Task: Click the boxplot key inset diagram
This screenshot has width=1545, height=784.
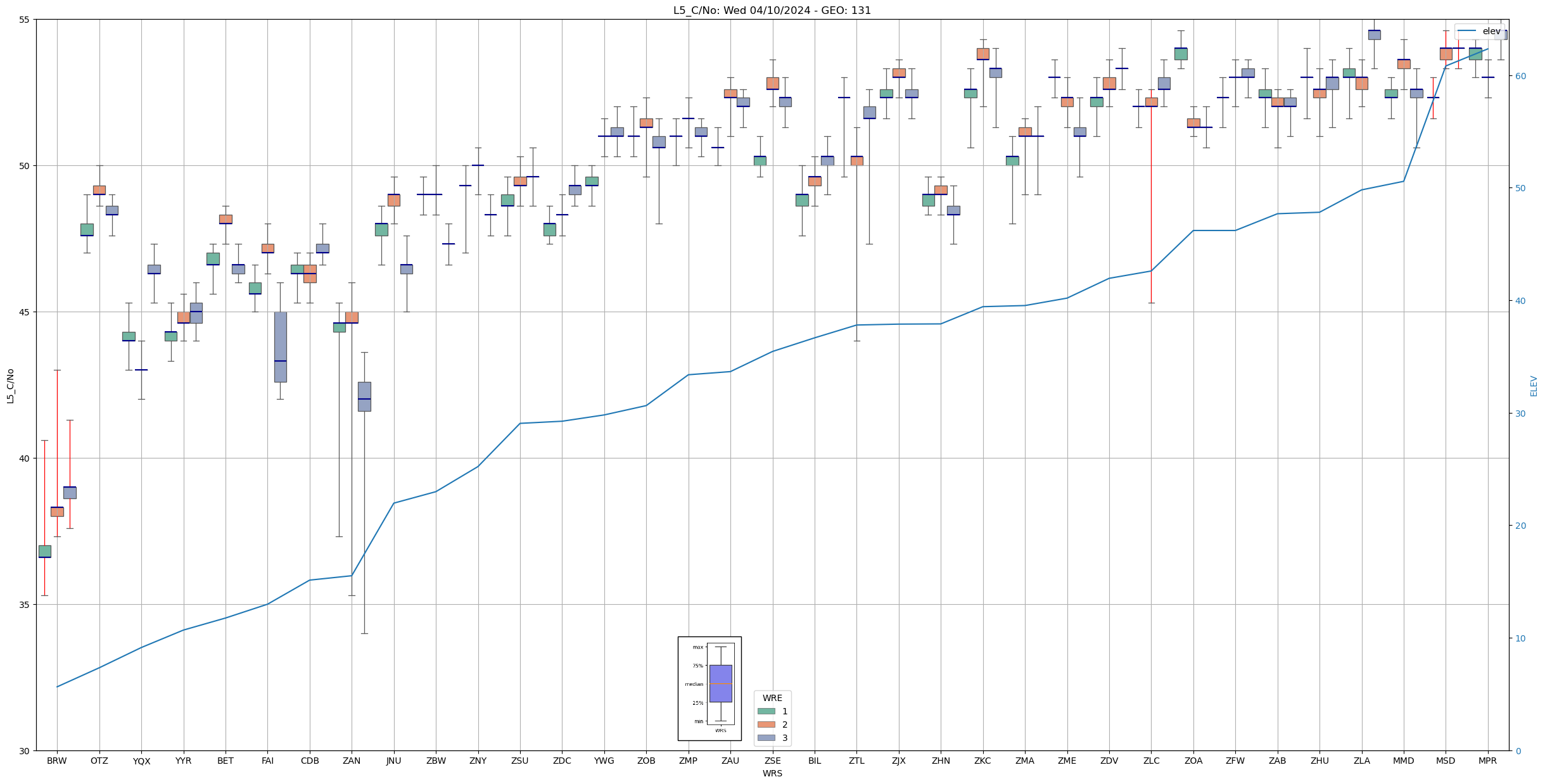Action: pyautogui.click(x=709, y=688)
